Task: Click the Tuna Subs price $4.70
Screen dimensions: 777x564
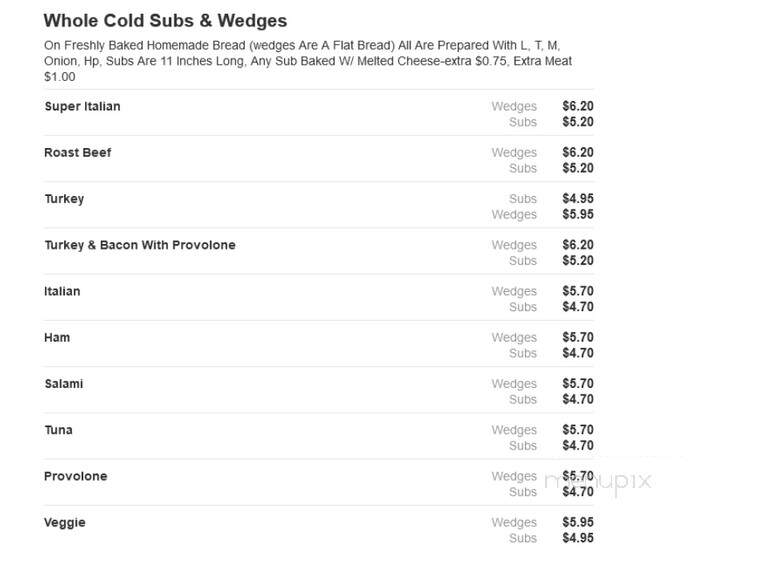Action: point(578,446)
